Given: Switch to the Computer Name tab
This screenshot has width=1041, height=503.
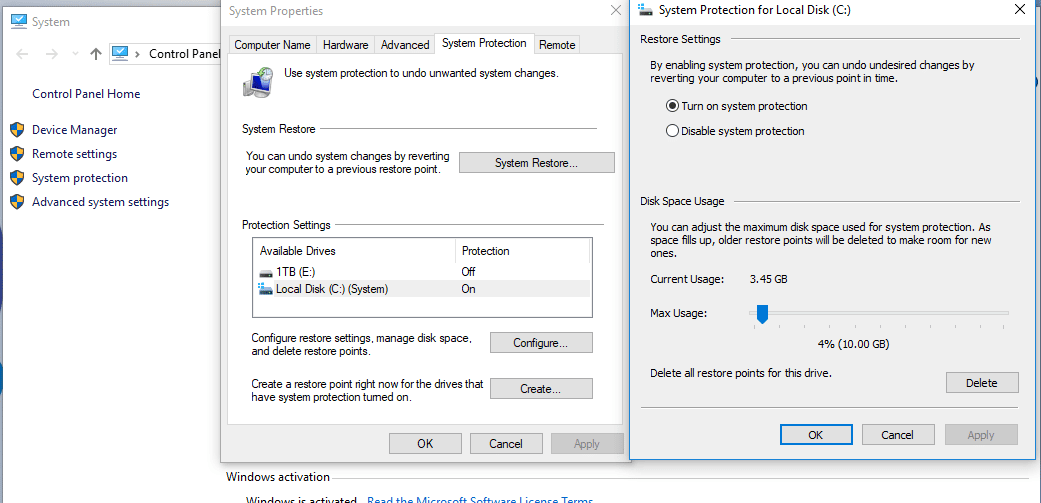Looking at the screenshot, I should click(x=272, y=45).
